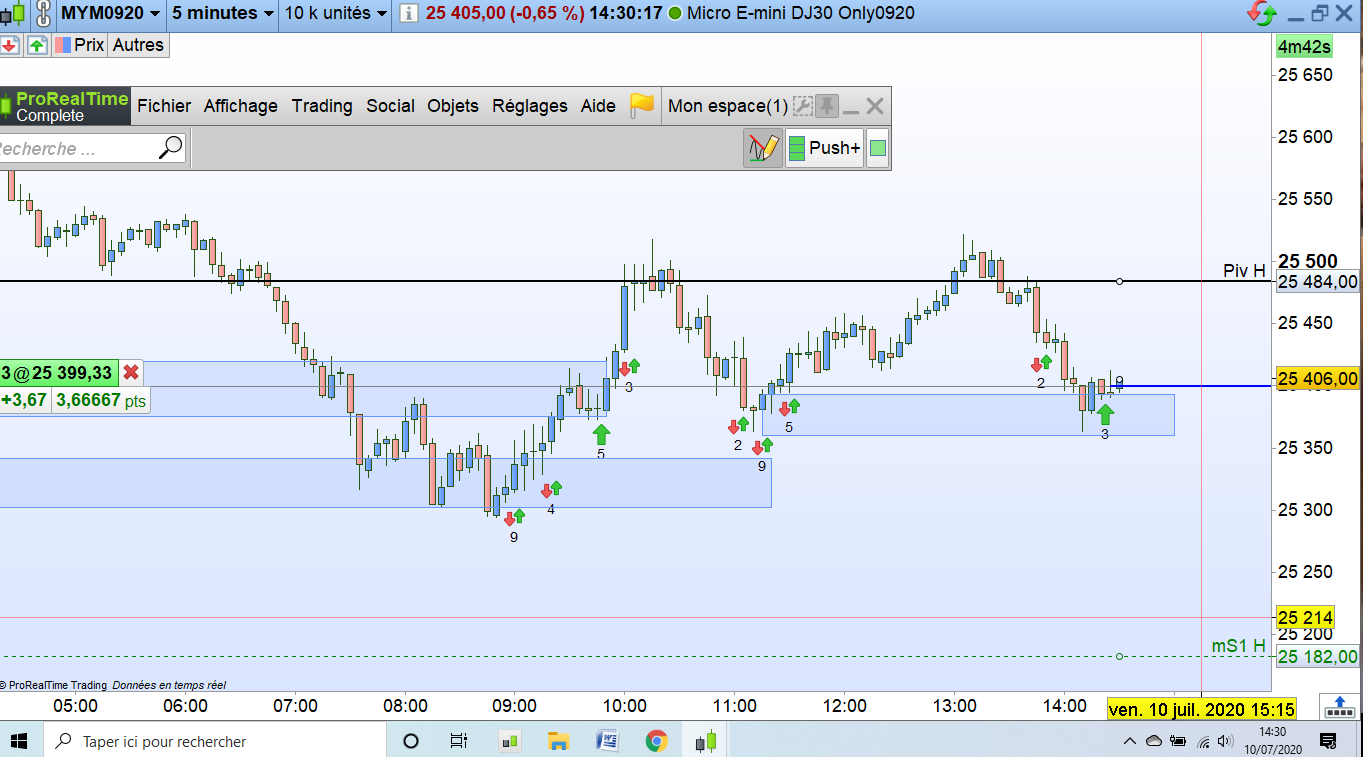This screenshot has height=757, width=1363.
Task: Close the 3@25 399,33 position with red X
Action: 131,373
